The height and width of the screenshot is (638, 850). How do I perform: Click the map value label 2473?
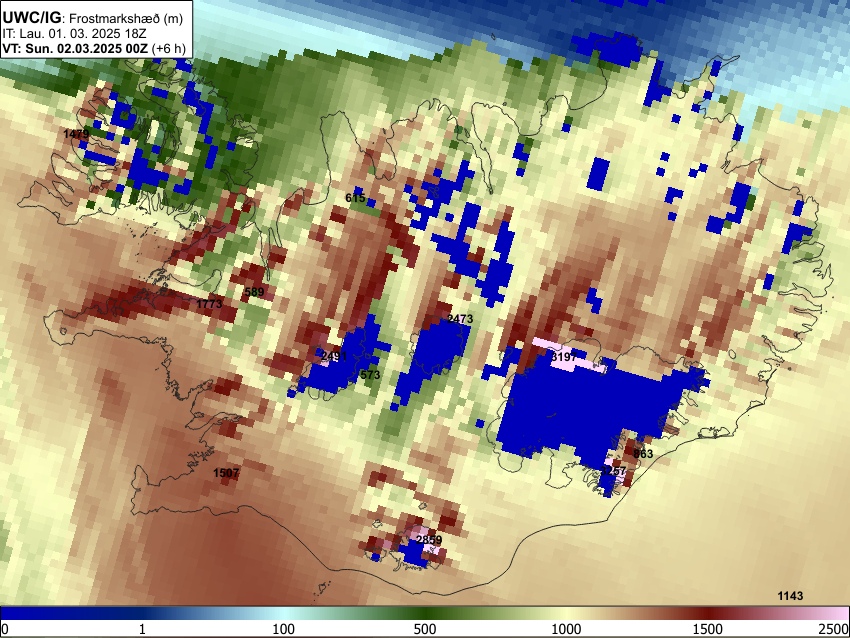[x=460, y=319]
